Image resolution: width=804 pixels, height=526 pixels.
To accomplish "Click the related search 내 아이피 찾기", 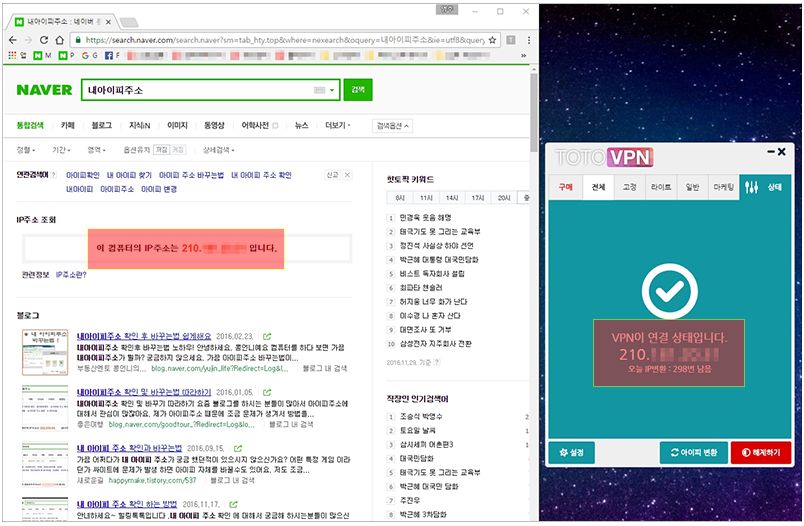I will pos(129,175).
